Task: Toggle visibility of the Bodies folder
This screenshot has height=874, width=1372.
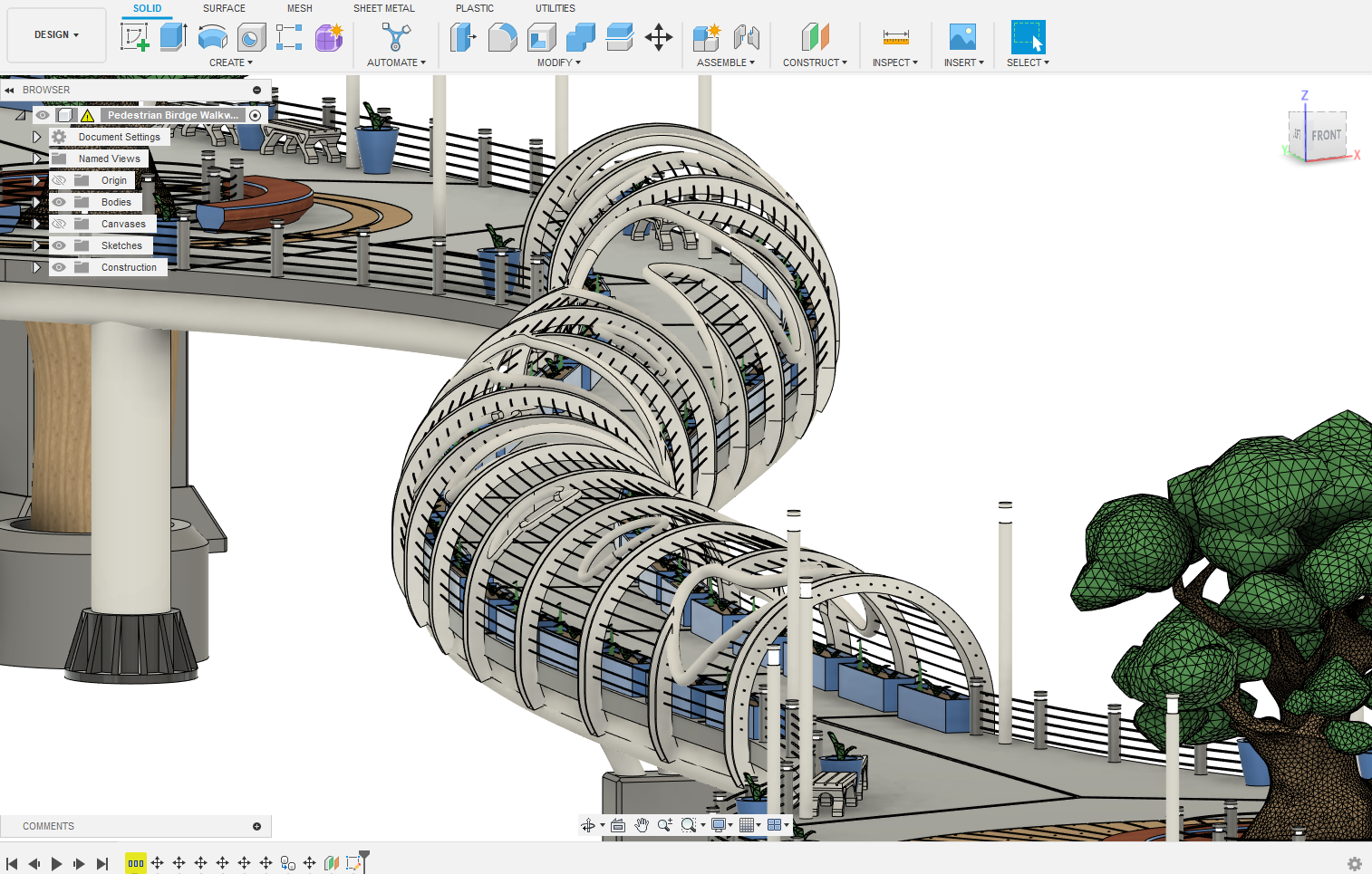Action: 57,201
